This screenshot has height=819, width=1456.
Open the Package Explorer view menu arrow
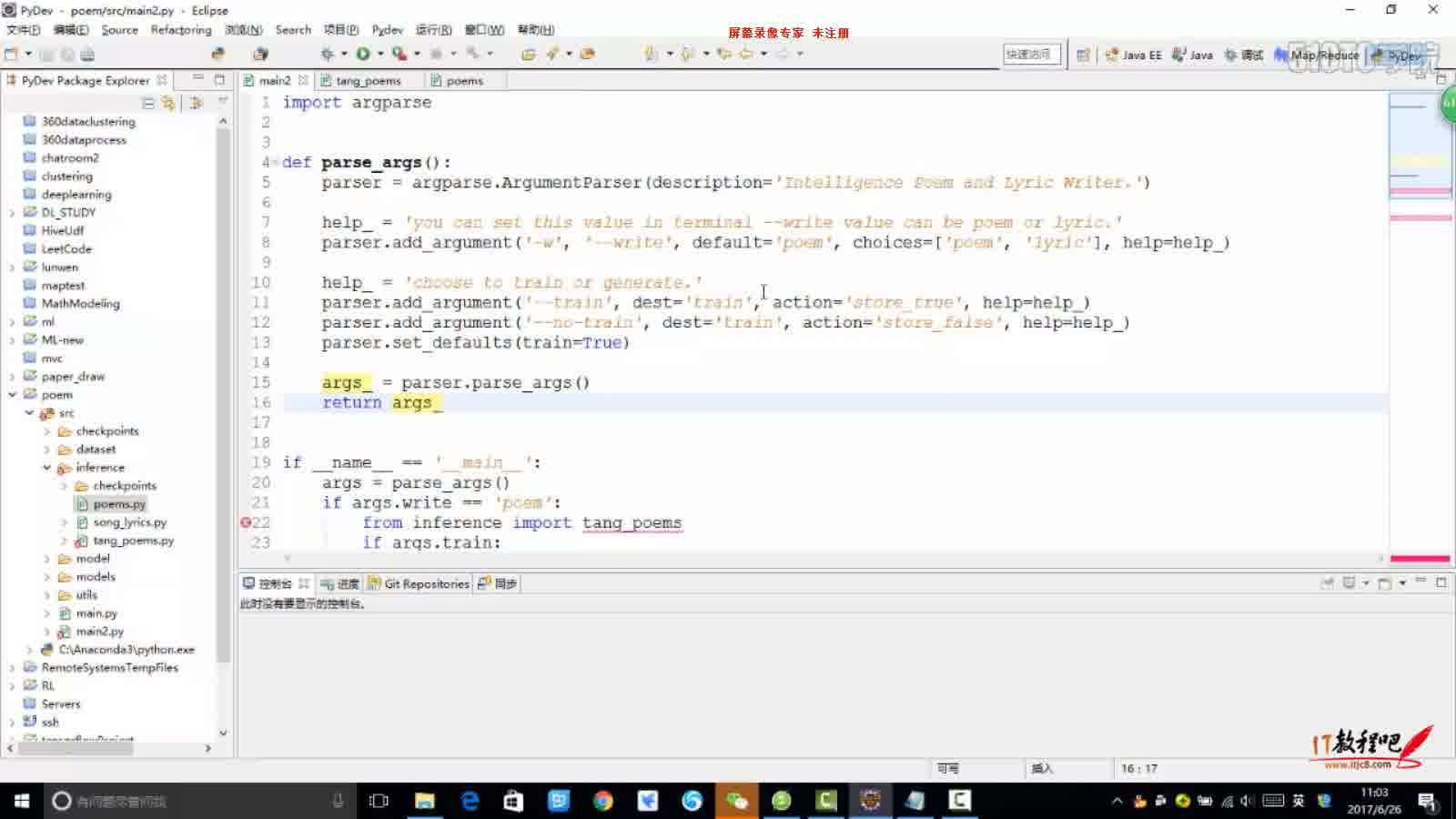pos(222,102)
